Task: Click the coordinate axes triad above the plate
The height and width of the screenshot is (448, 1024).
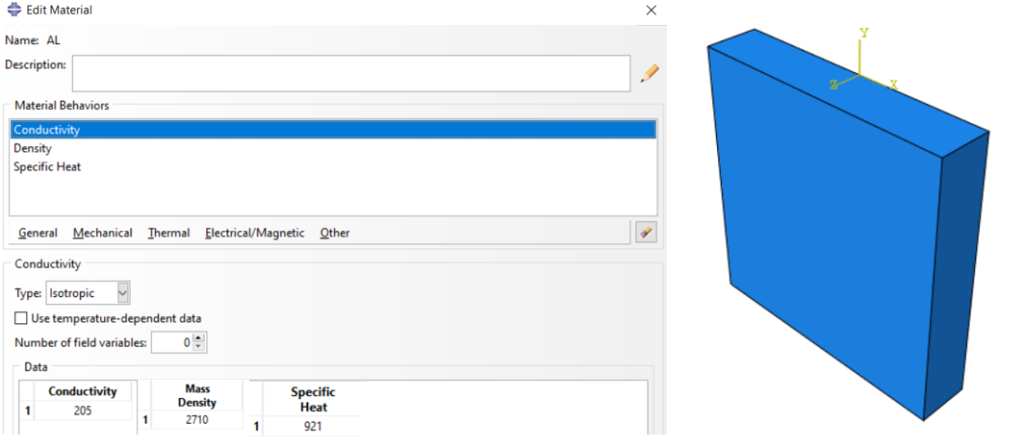Action: [x=863, y=61]
